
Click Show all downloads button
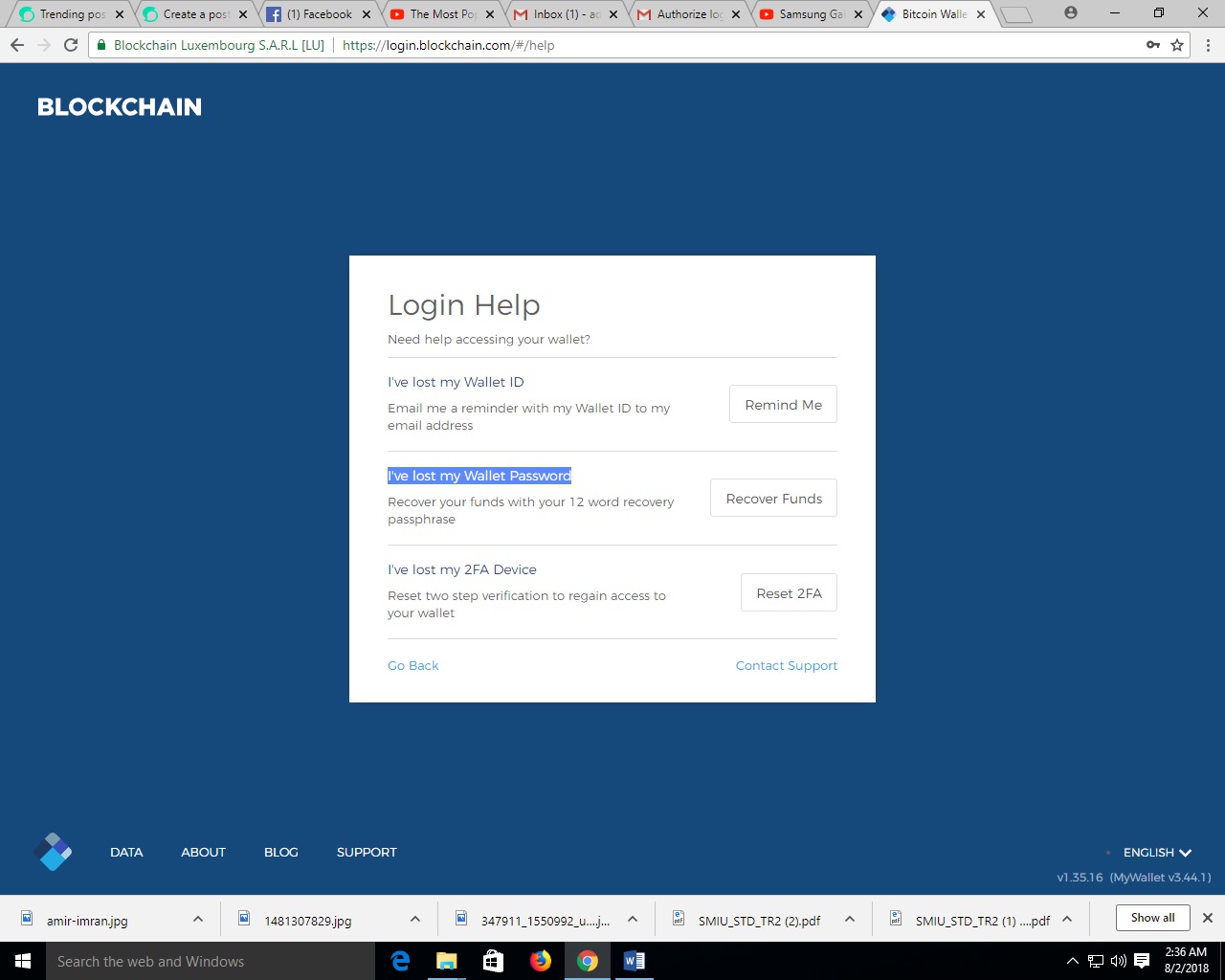click(x=1152, y=918)
